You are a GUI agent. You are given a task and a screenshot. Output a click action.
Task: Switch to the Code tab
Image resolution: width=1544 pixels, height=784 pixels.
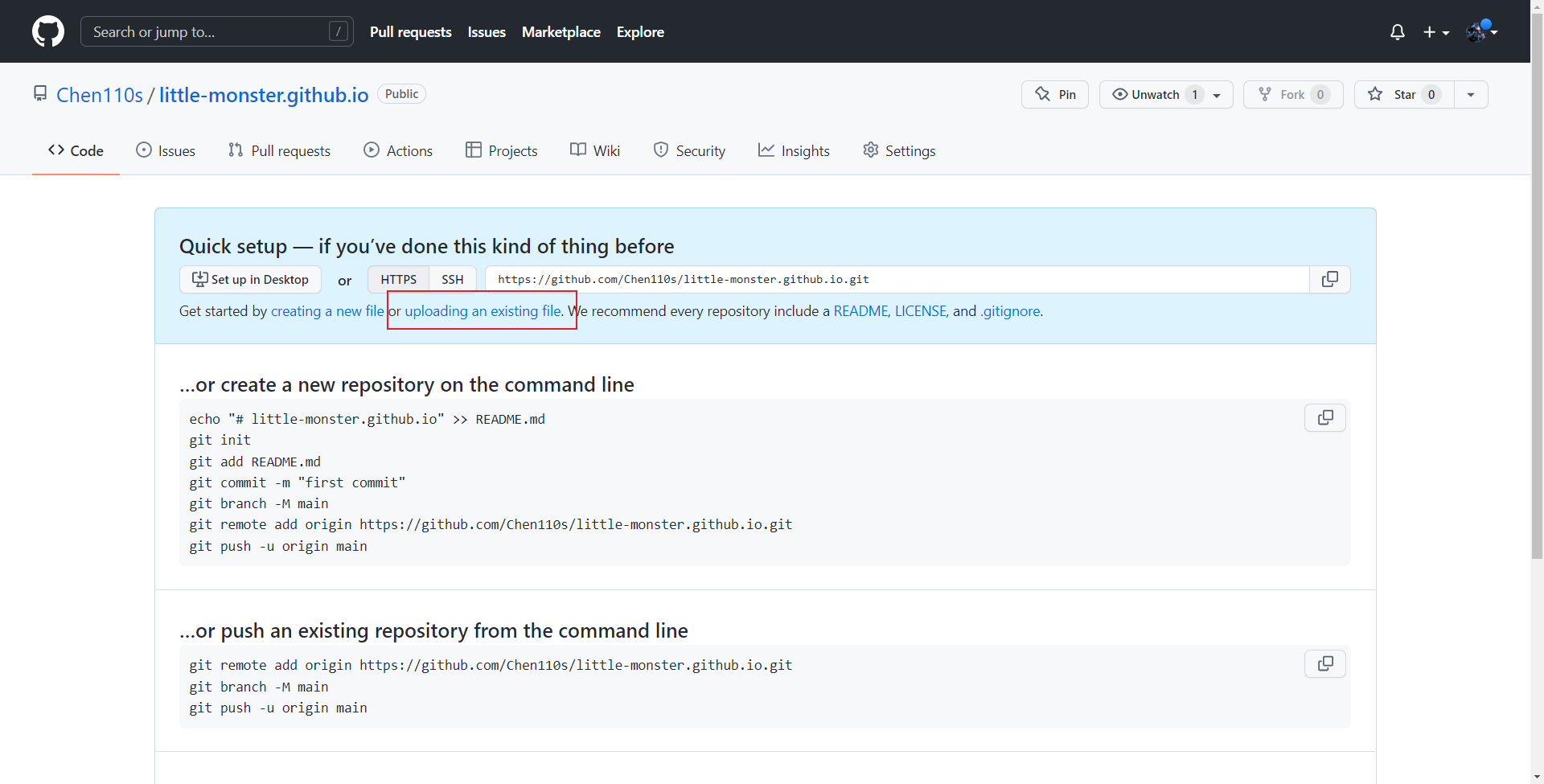point(76,150)
